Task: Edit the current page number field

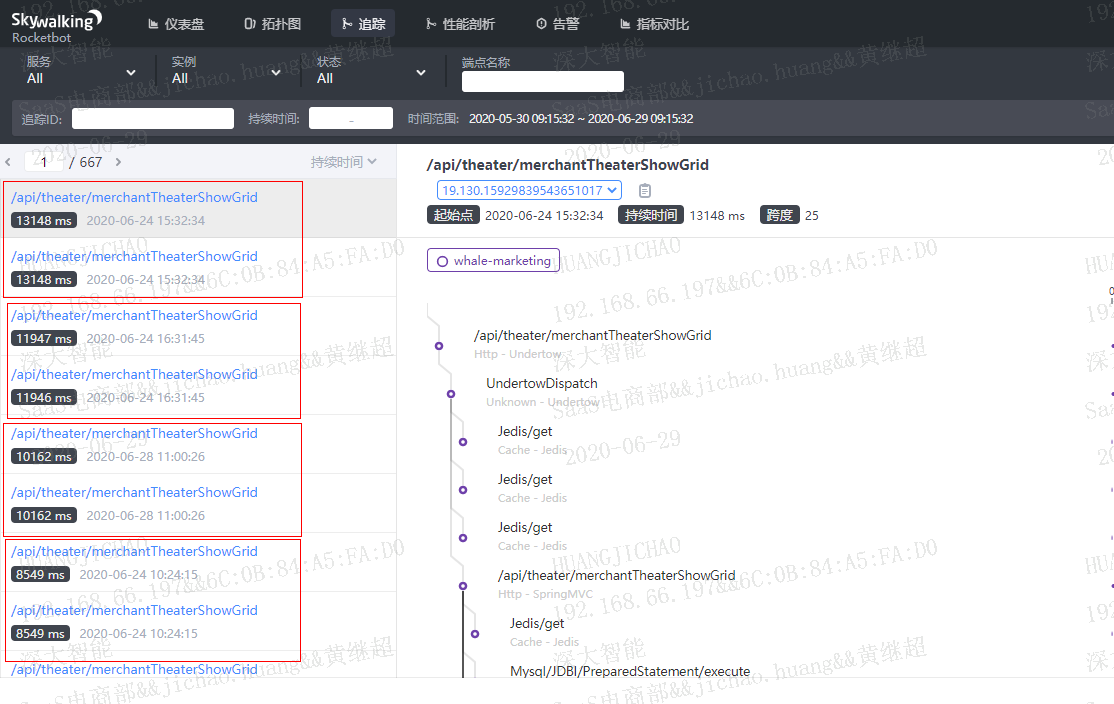Action: tap(44, 162)
